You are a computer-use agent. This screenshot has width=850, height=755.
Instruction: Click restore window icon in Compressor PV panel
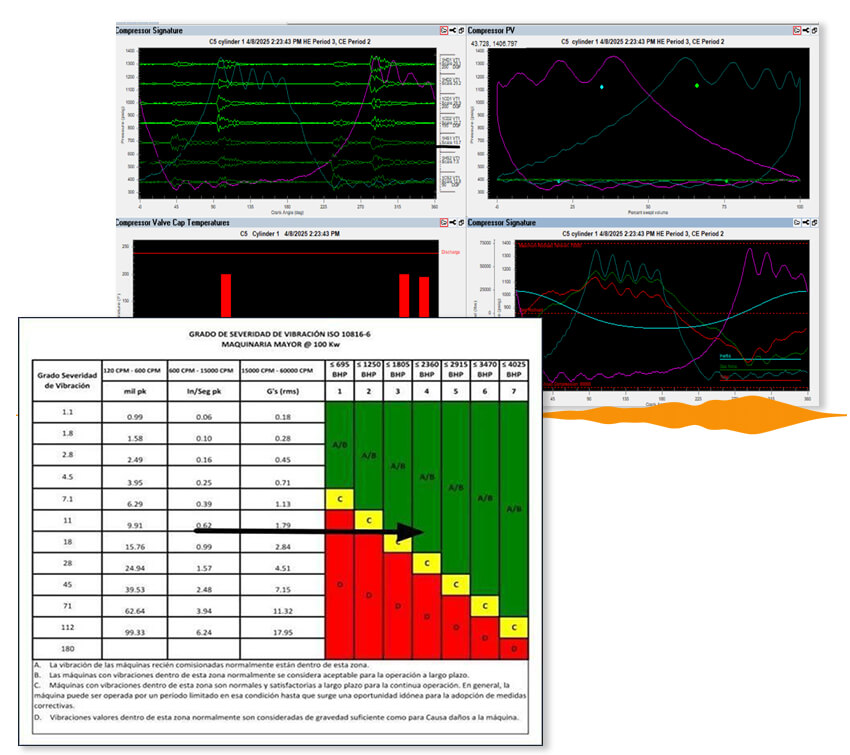817,31
